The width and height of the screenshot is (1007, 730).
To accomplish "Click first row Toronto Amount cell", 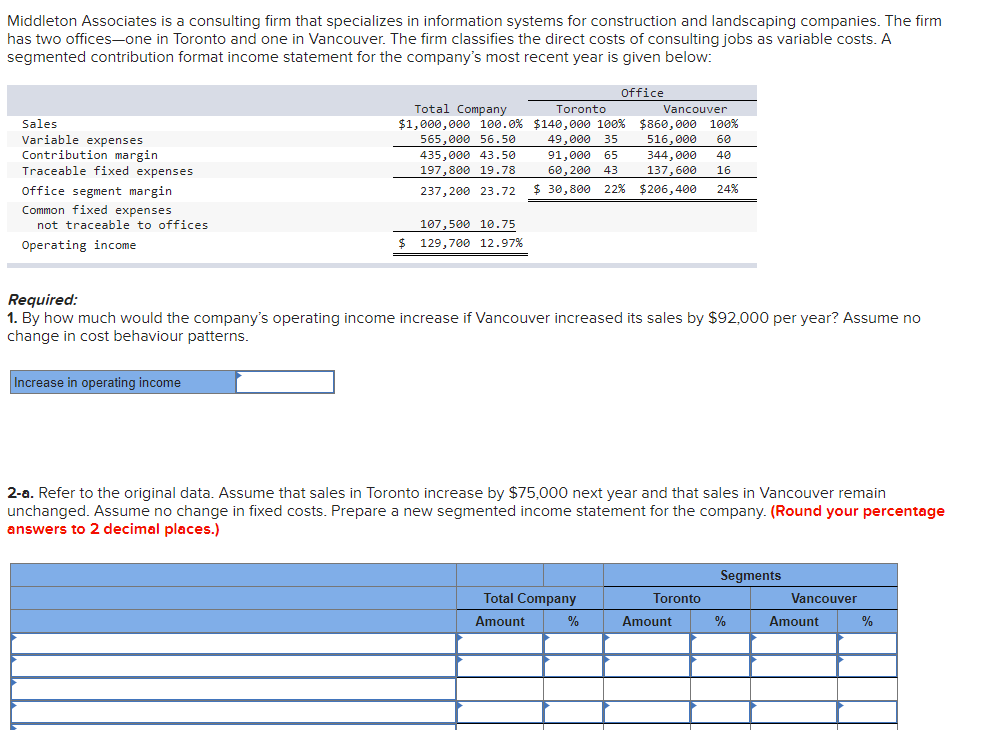I will 647,643.
